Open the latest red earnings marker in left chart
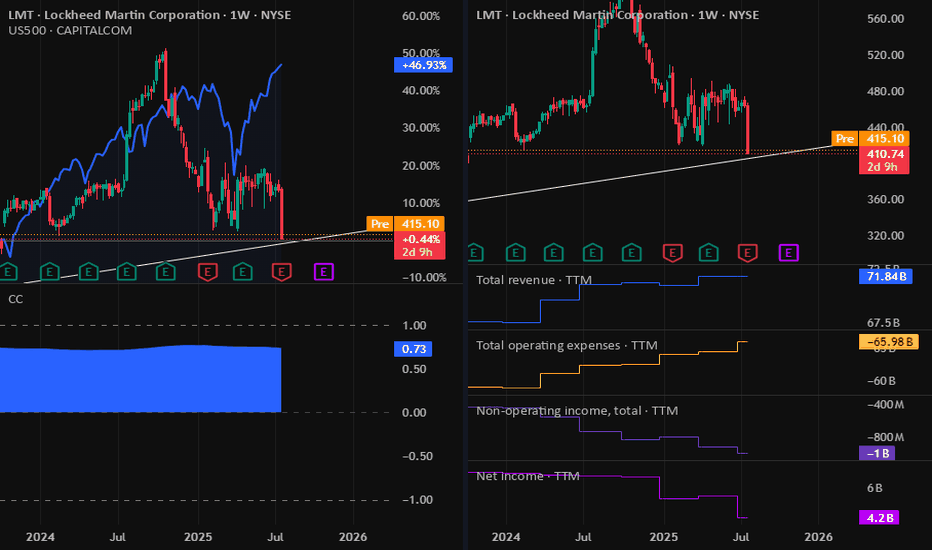The width and height of the screenshot is (932, 550). (x=281, y=272)
